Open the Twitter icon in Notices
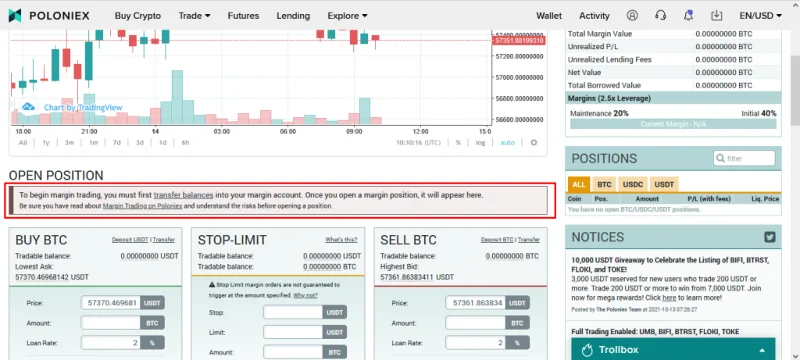800x360 pixels. pyautogui.click(x=769, y=237)
